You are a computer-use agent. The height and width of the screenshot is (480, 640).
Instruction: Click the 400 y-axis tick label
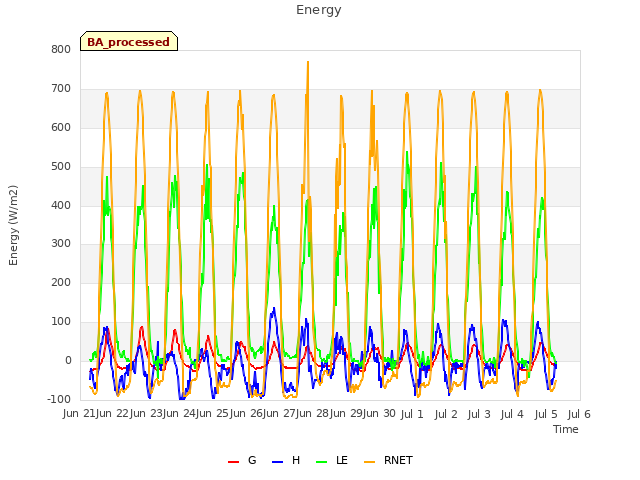coord(61,205)
